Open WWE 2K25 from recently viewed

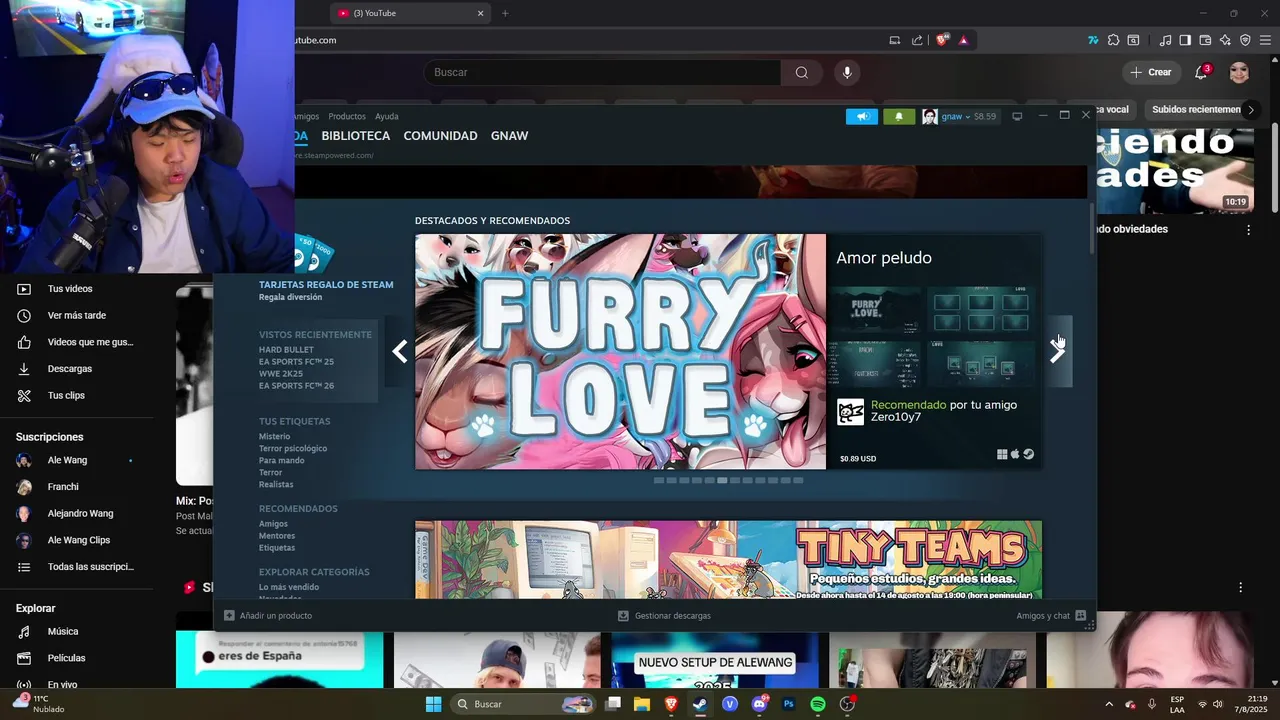click(280, 374)
